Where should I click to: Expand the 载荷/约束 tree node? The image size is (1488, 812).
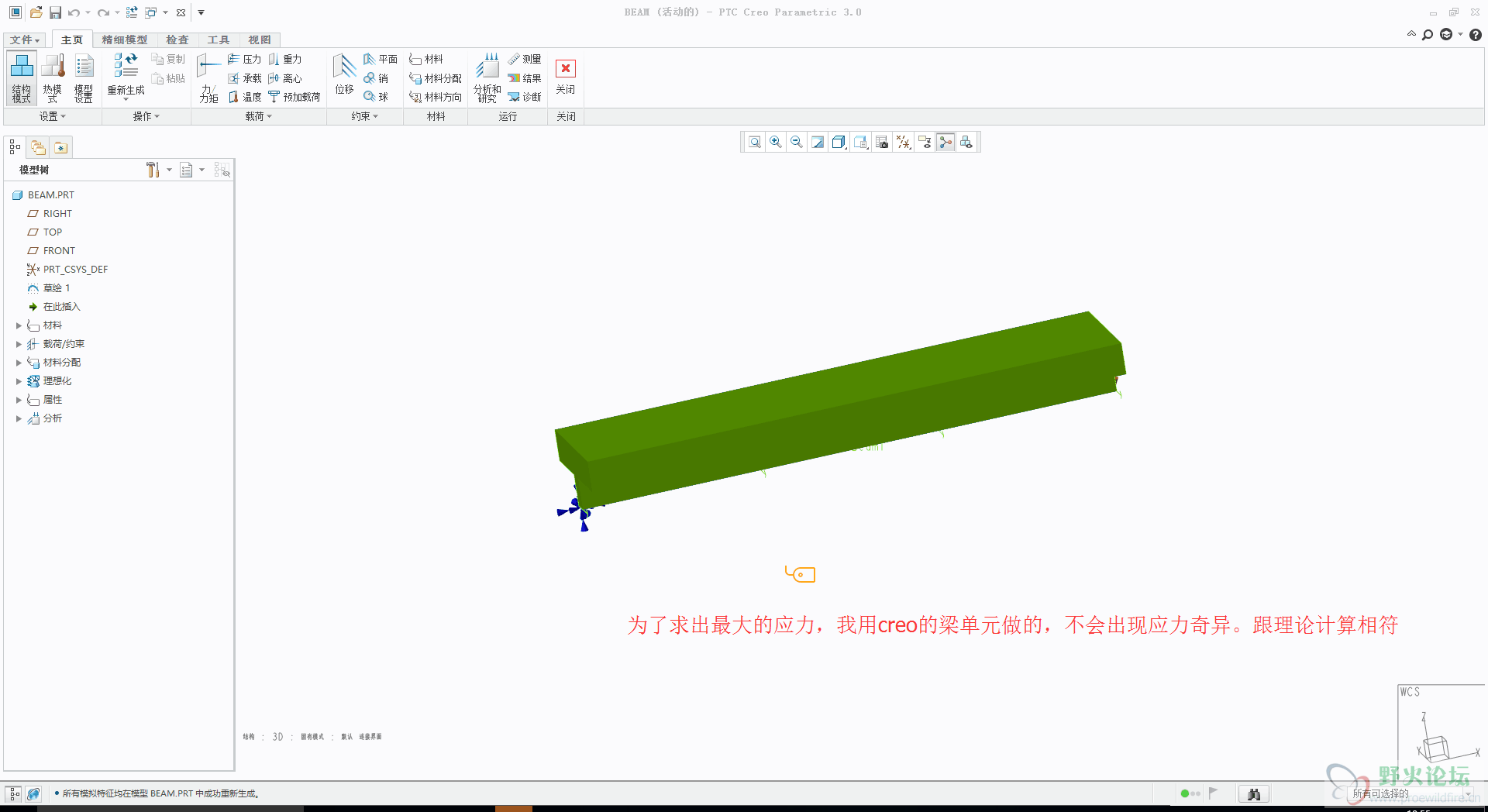click(x=19, y=344)
